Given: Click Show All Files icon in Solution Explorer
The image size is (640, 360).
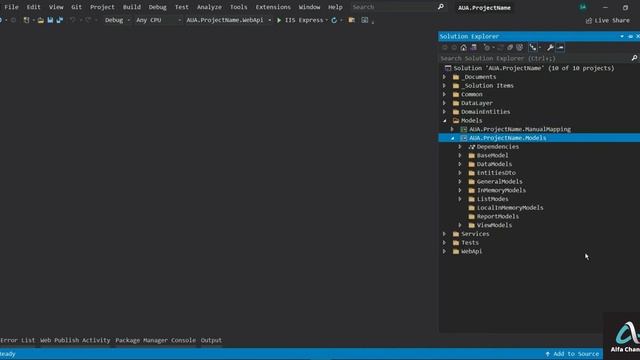Looking at the screenshot, I should click(x=519, y=48).
